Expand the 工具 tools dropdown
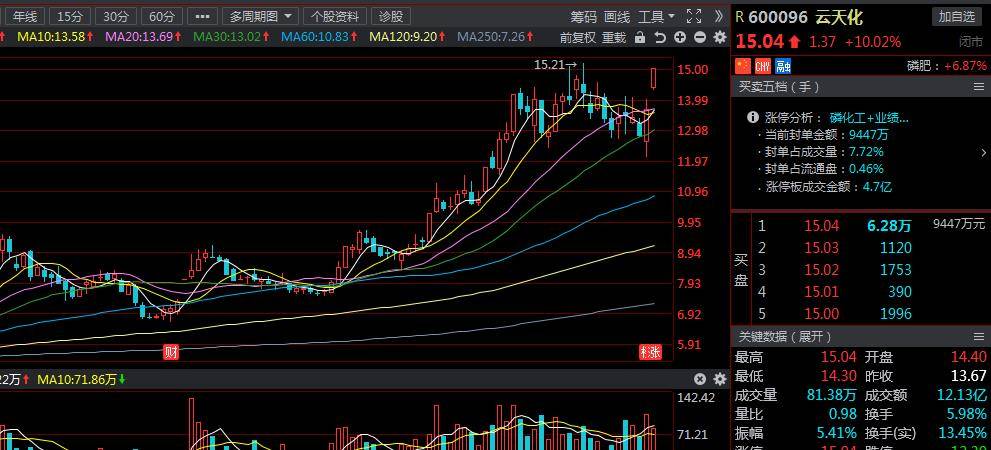Viewport: 991px width, 450px height. pyautogui.click(x=656, y=16)
